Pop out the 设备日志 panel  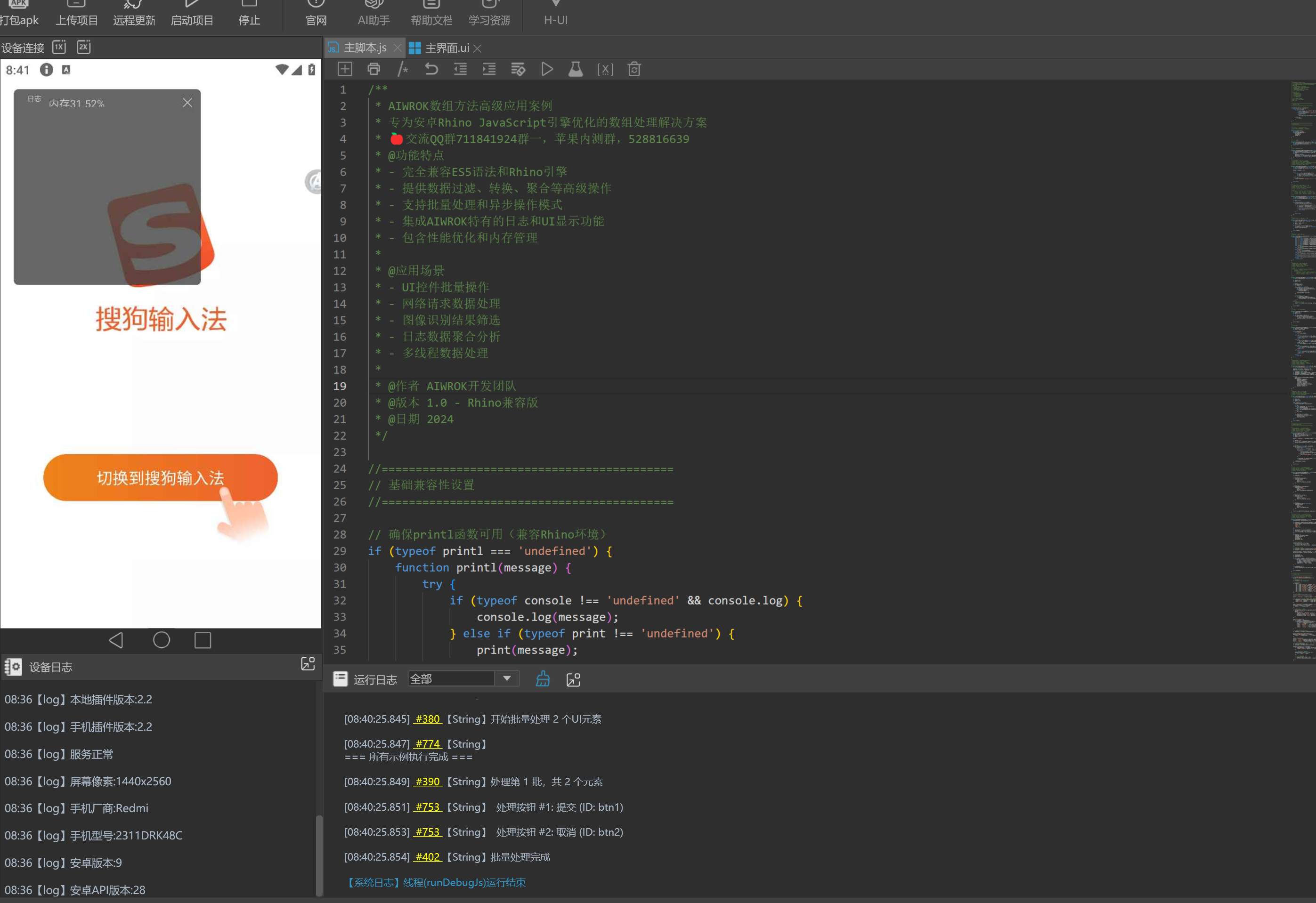coord(308,664)
